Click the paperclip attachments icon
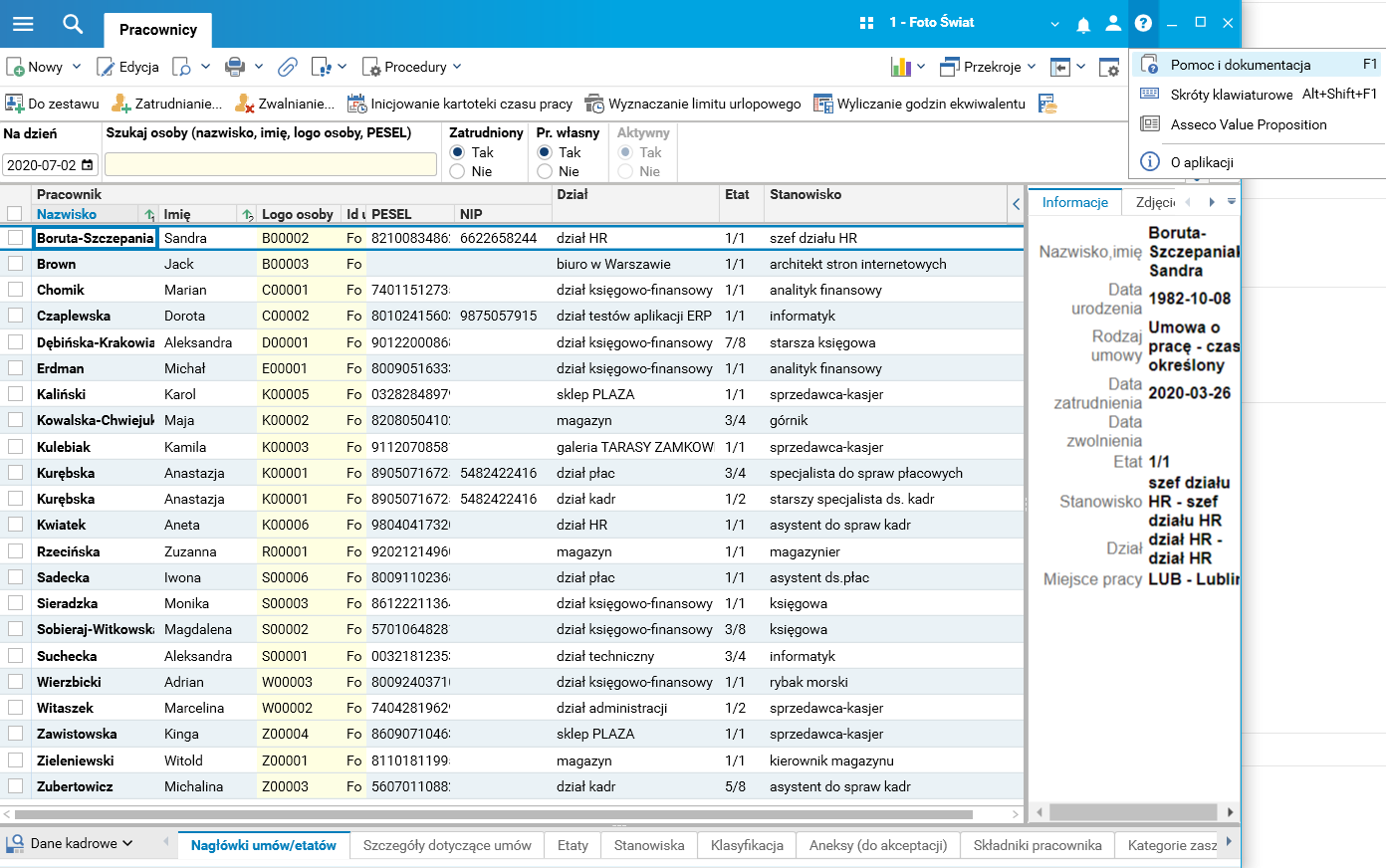This screenshot has height=868, width=1386. 287,67
